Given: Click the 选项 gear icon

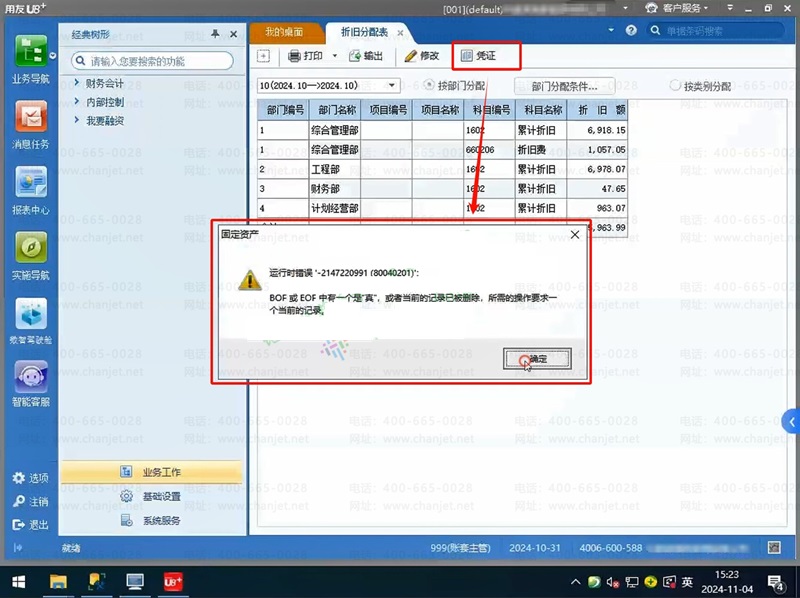Looking at the screenshot, I should click(x=19, y=478).
